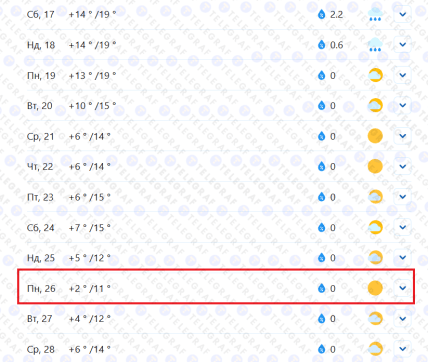Click the precipitation drop icon in Ср, 21 row
Viewport: 428px width, 362px height.
[x=321, y=136]
